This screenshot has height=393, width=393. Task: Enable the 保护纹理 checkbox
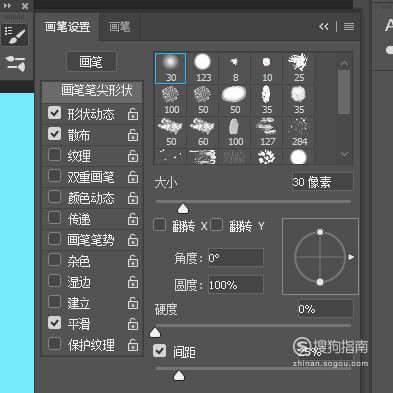[x=54, y=344]
